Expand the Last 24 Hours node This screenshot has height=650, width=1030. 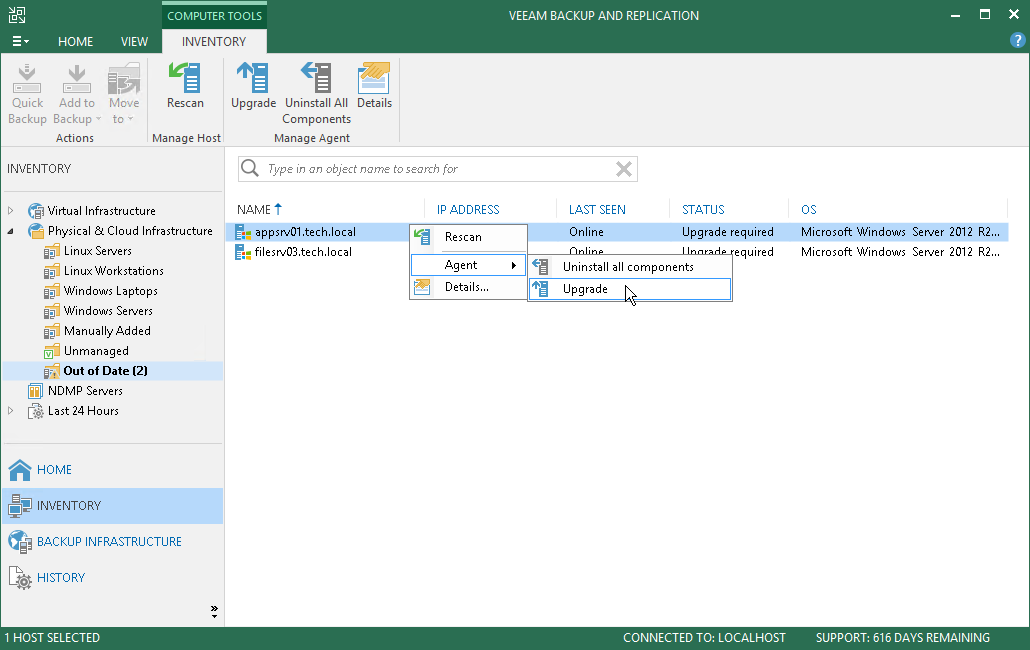11,411
